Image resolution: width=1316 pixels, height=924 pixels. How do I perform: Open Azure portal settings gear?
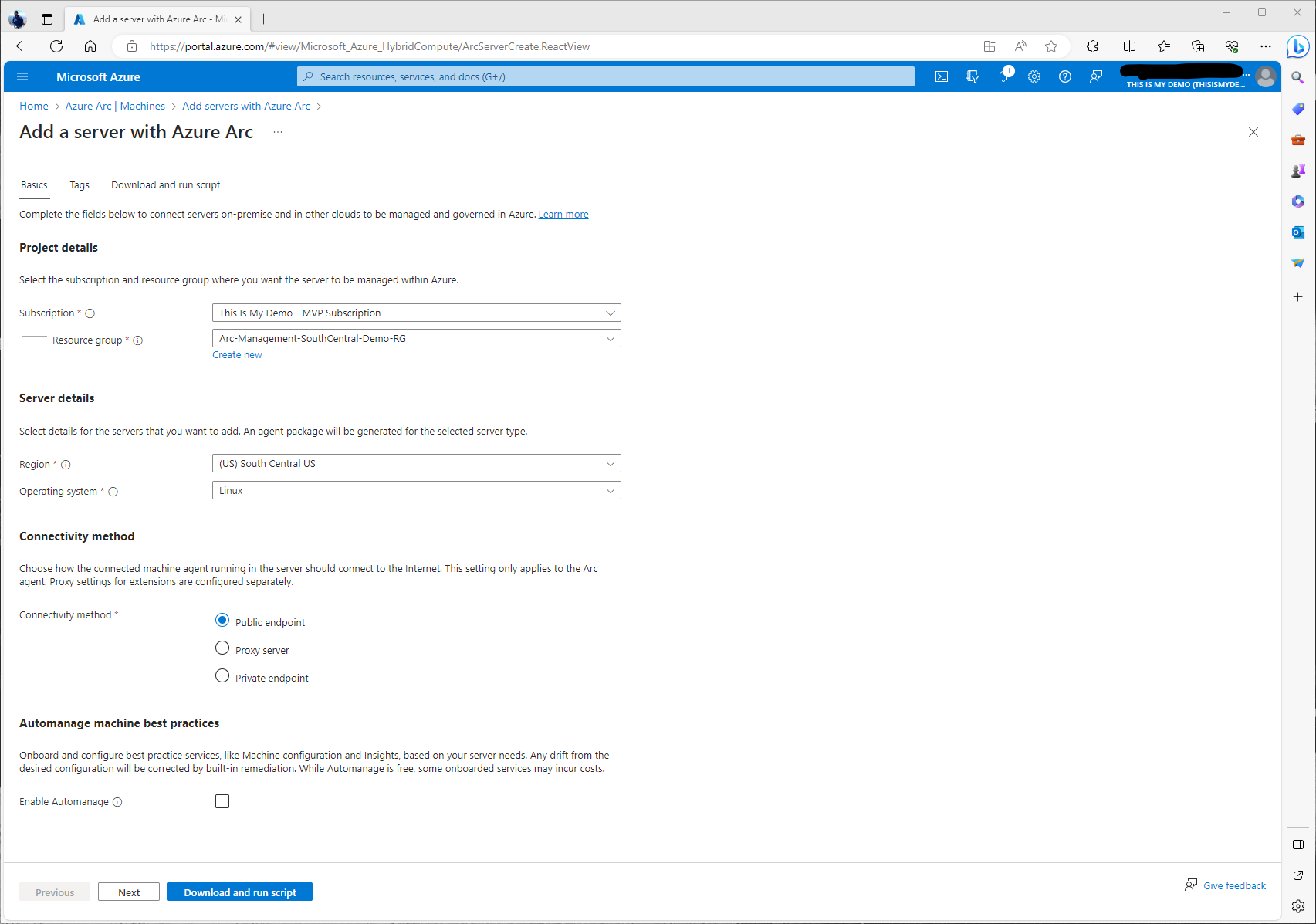(x=1034, y=76)
